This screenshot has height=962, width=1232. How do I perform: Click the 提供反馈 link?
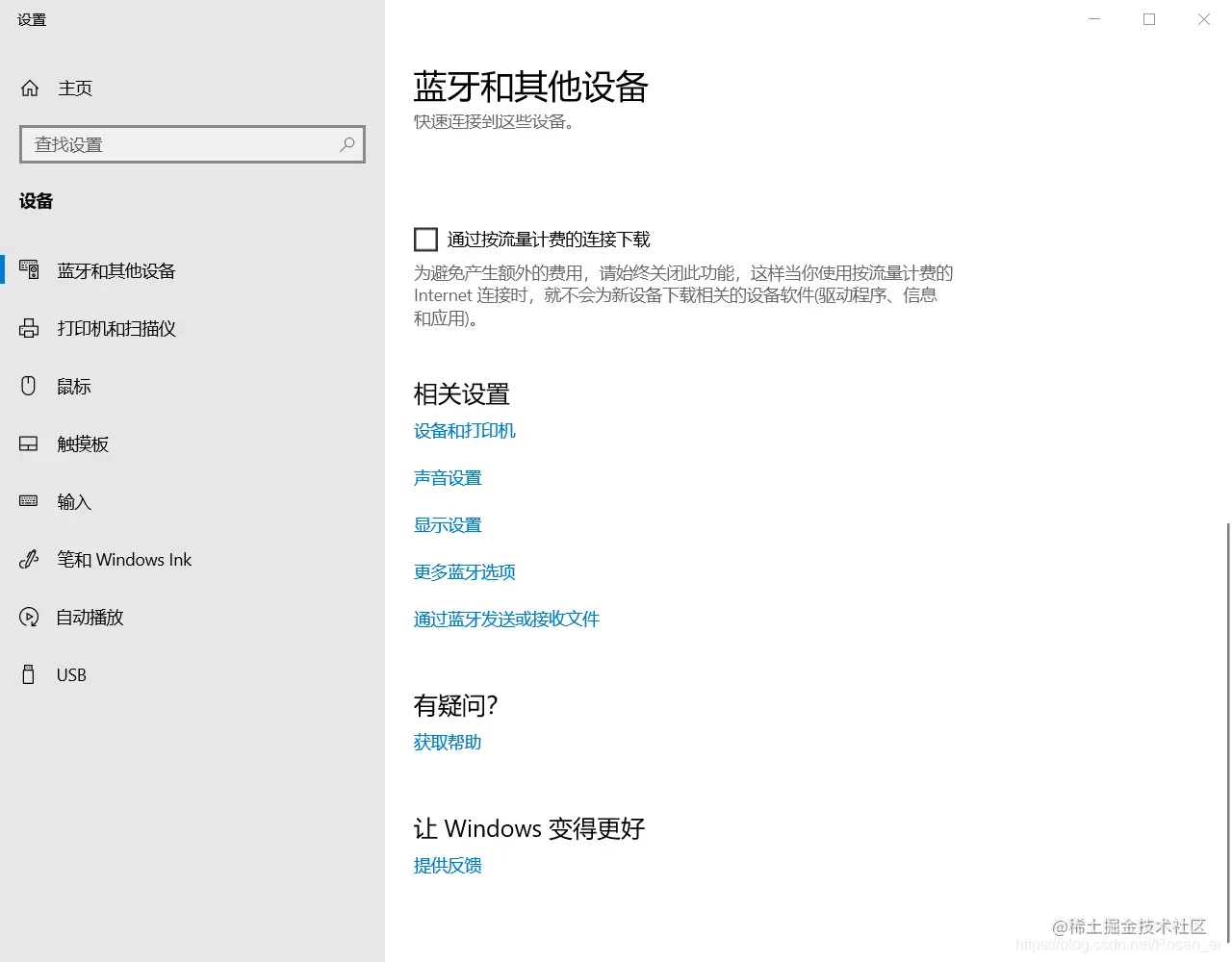click(x=447, y=865)
